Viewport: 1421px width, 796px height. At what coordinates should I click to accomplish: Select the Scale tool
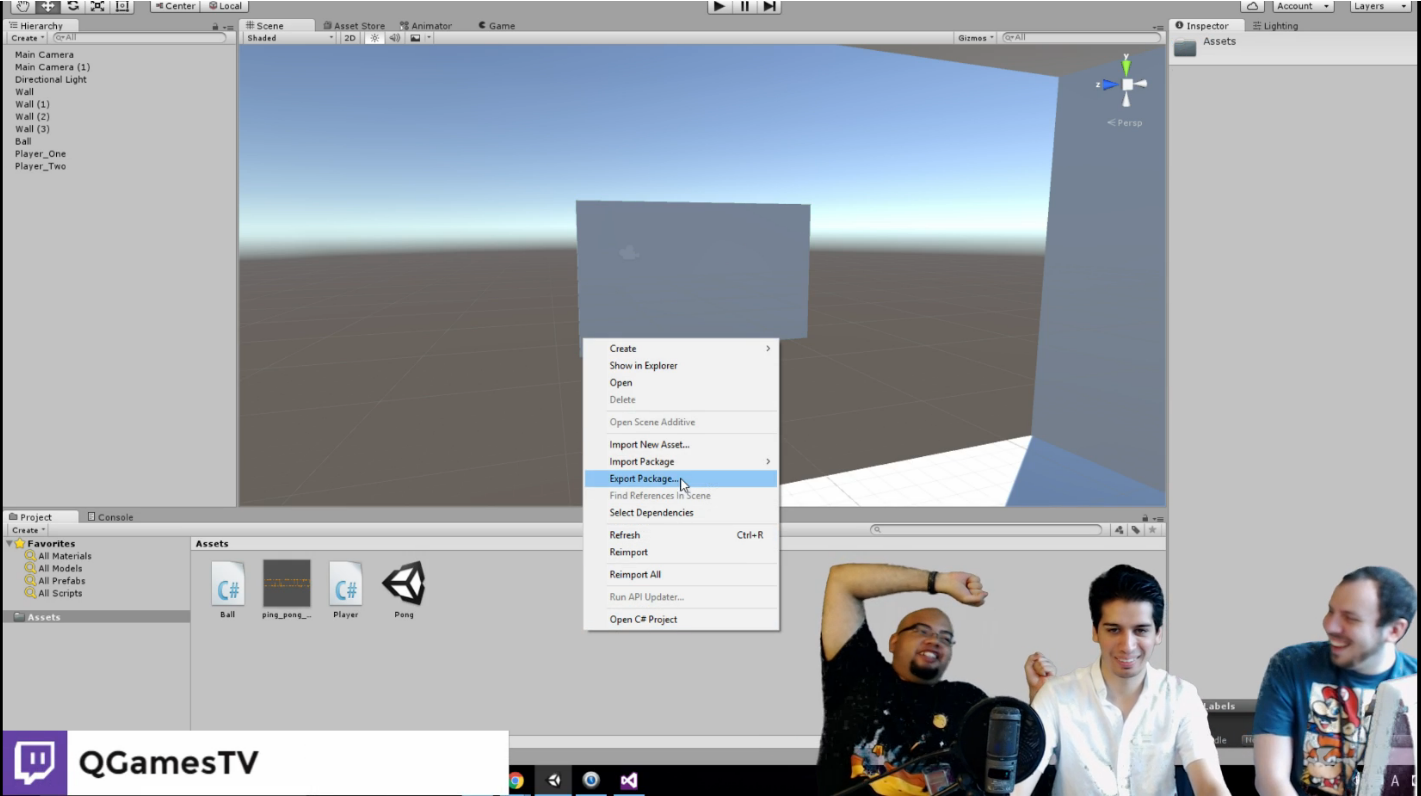tap(97, 6)
